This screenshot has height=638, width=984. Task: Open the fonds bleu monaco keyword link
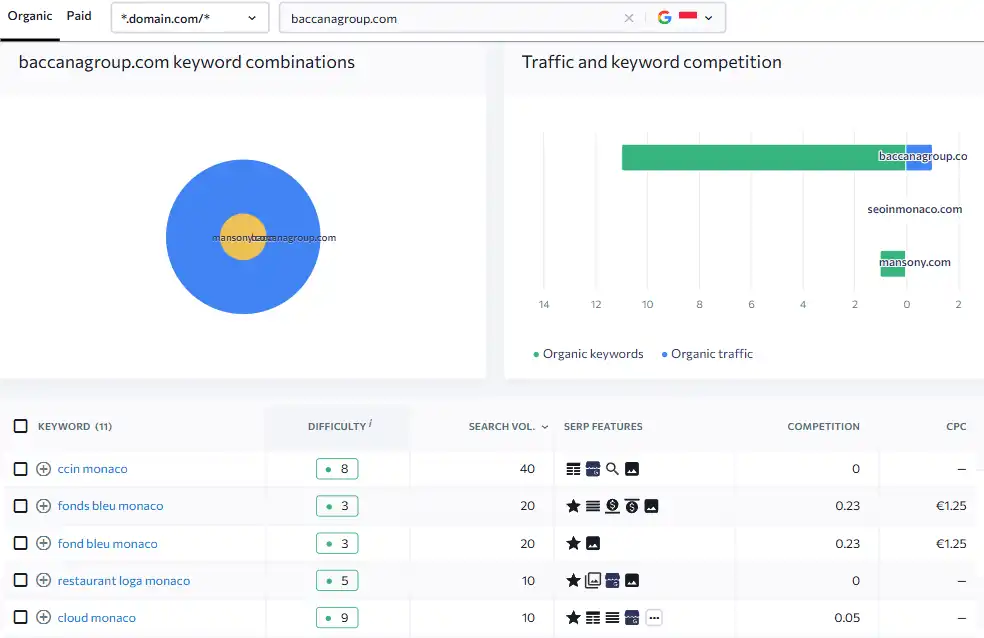[110, 506]
